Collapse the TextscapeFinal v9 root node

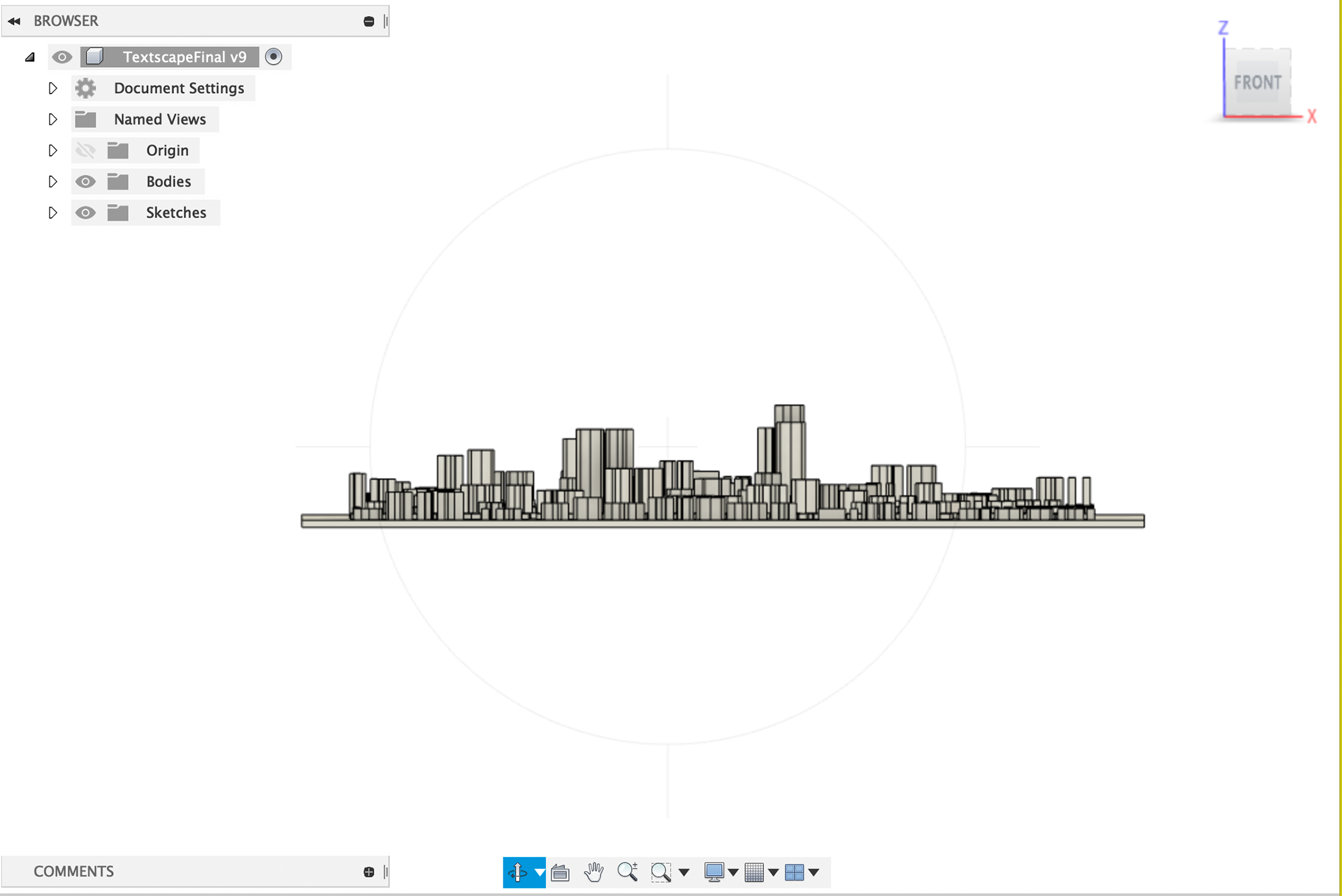point(30,57)
